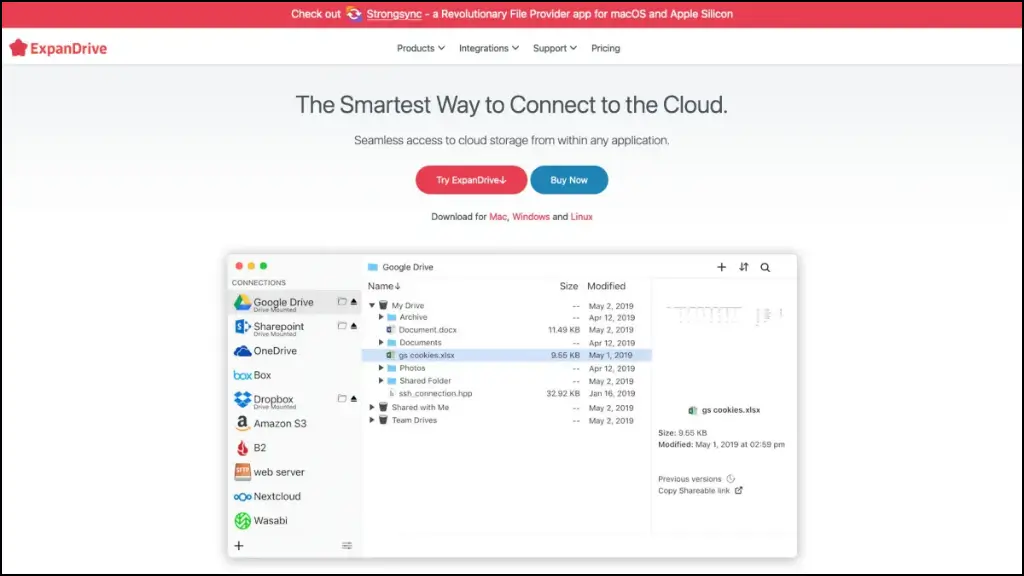Select the Dropbox connection icon
This screenshot has width=1024, height=576.
point(242,399)
